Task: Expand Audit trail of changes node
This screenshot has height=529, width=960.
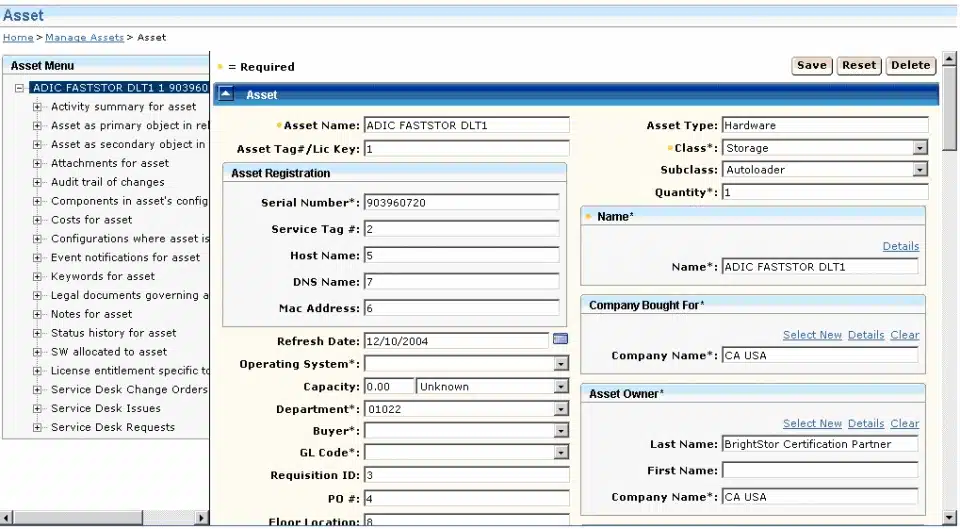Action: coord(37,182)
